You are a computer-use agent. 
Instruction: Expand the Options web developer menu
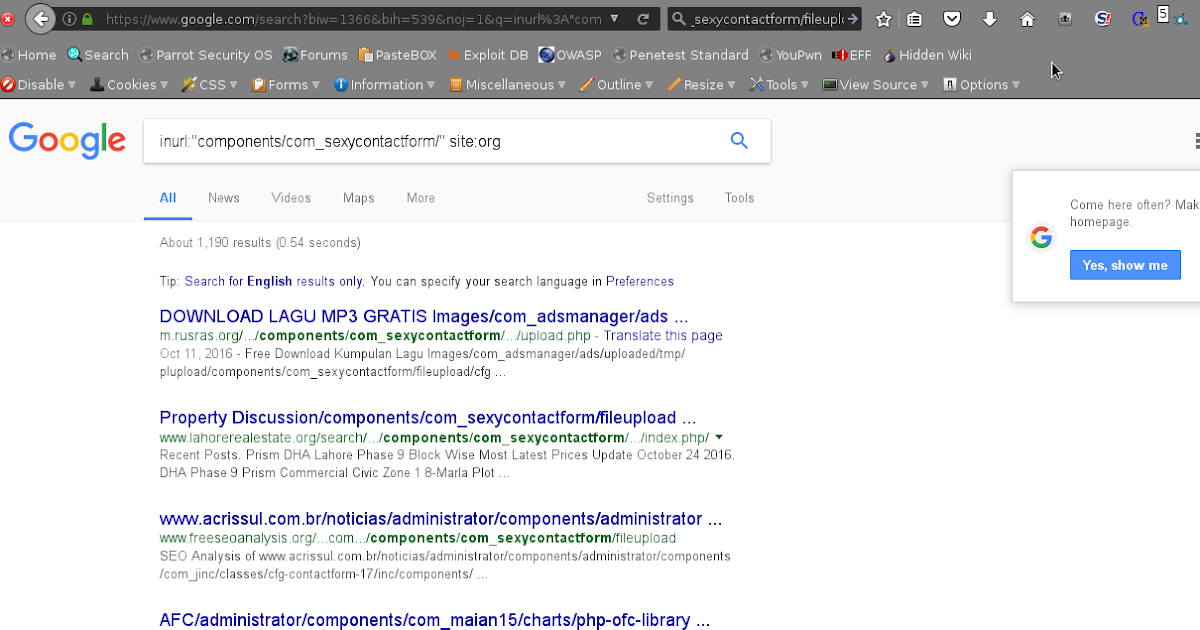click(x=982, y=85)
